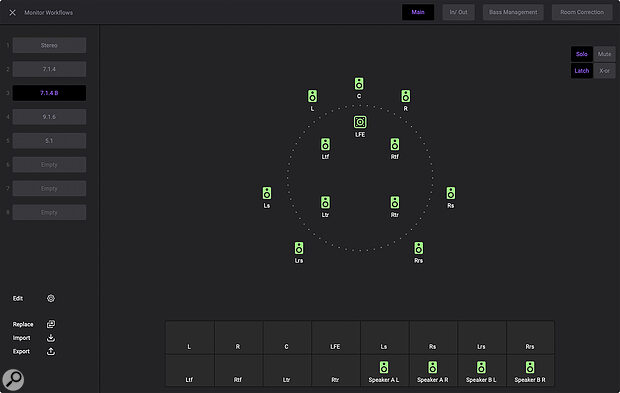Click the Monitor Workflows title text
Image resolution: width=620 pixels, height=393 pixels.
coord(49,13)
